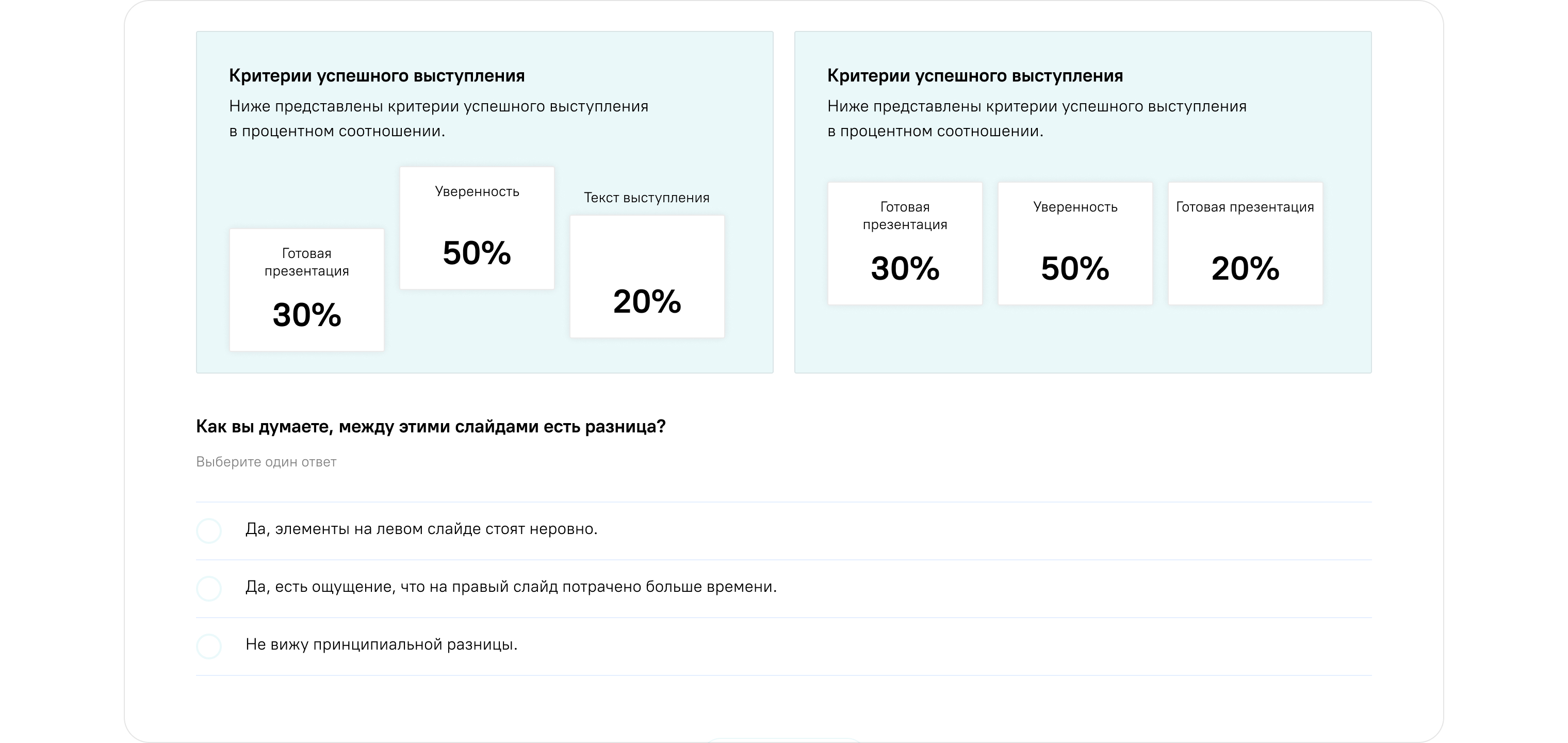Click the right slide's description paragraph
Image resolution: width=1568 pixels, height=743 pixels.
pos(1037,119)
